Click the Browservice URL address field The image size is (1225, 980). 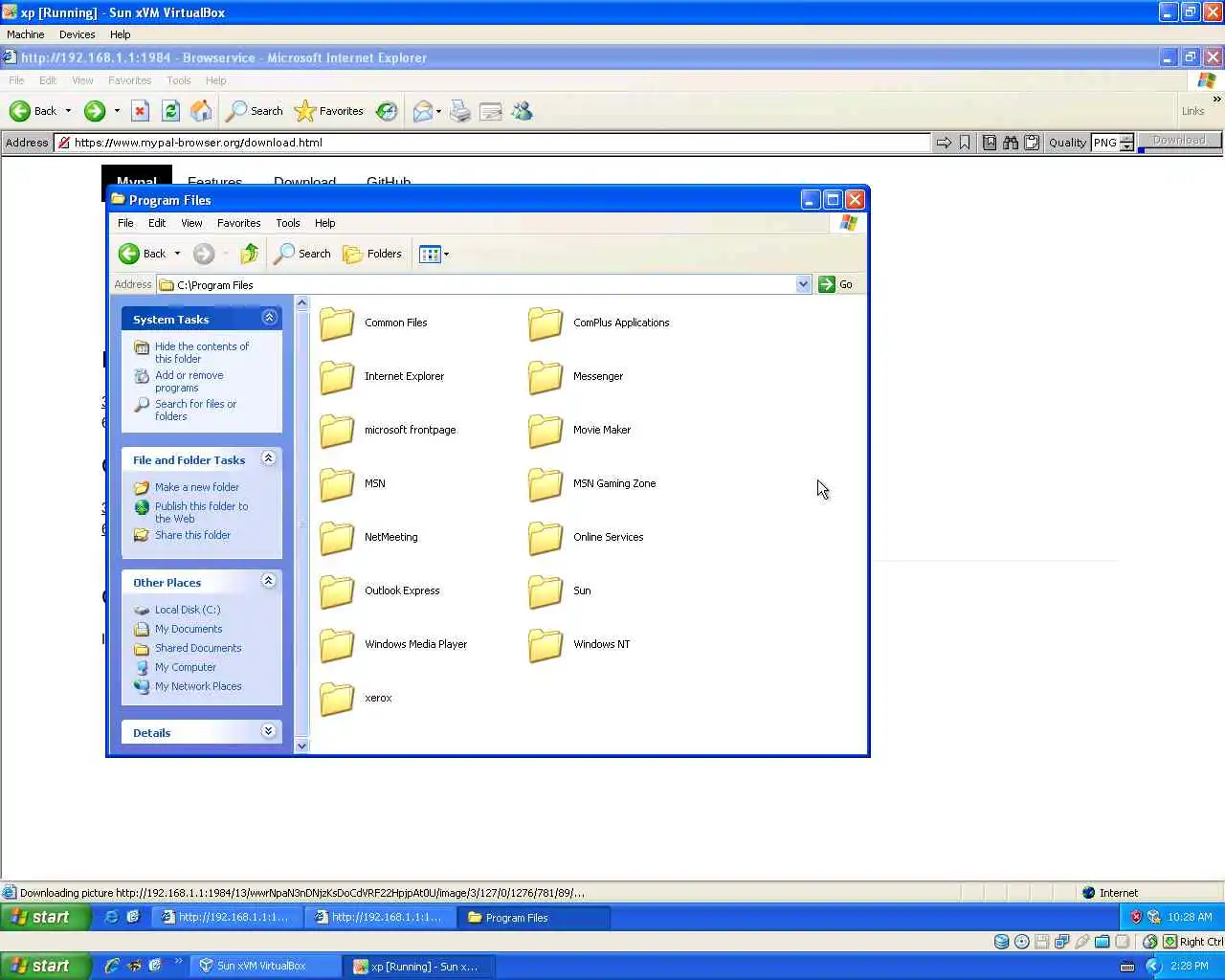pos(493,143)
